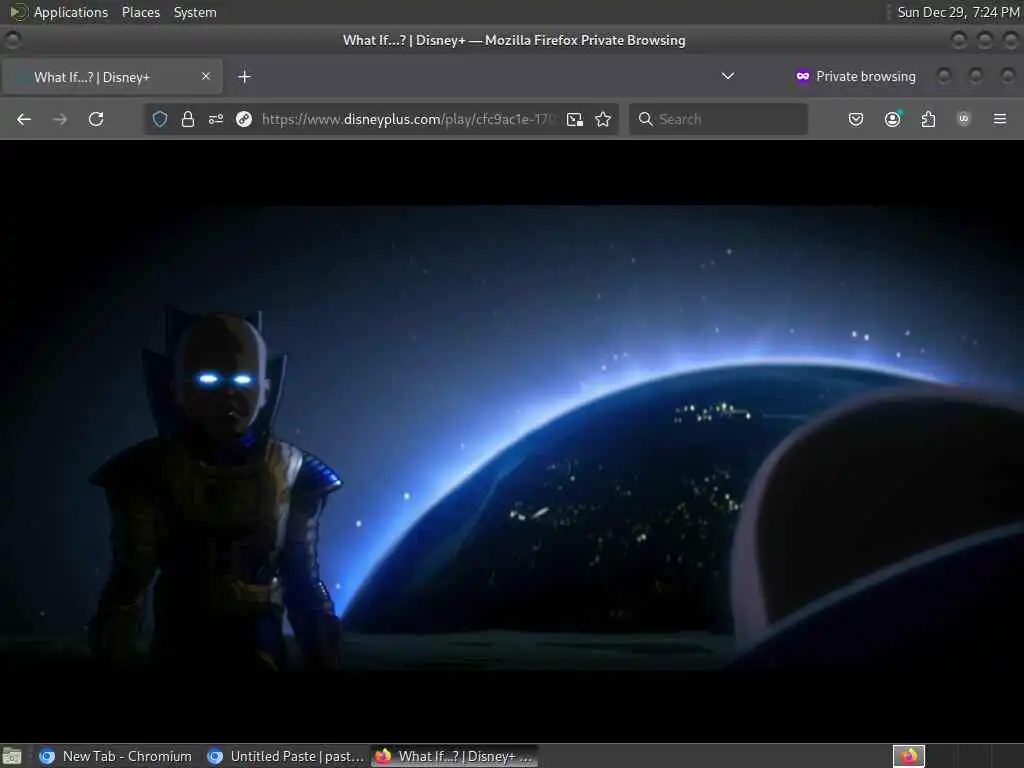Viewport: 1024px width, 768px height.
Task: Open the Extensions puzzle icon
Action: point(928,119)
